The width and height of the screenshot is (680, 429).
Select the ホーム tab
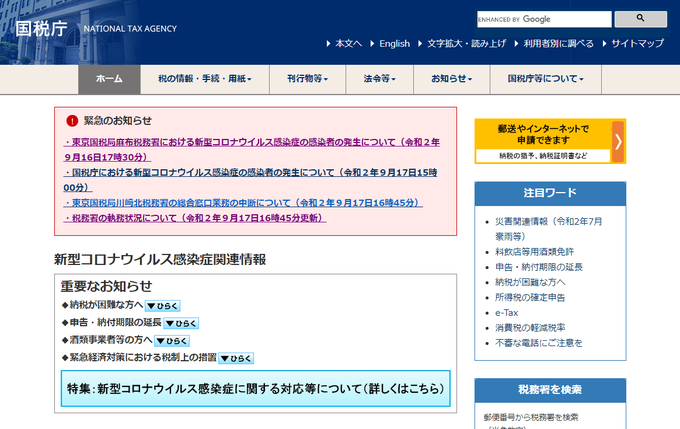109,79
